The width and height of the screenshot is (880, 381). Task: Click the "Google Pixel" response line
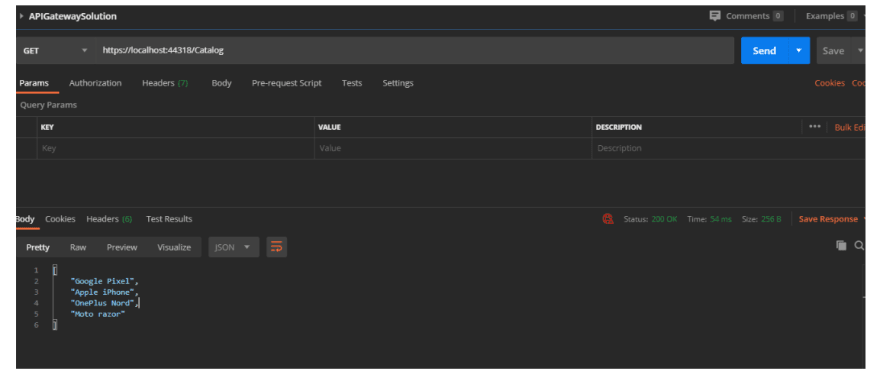(104, 281)
